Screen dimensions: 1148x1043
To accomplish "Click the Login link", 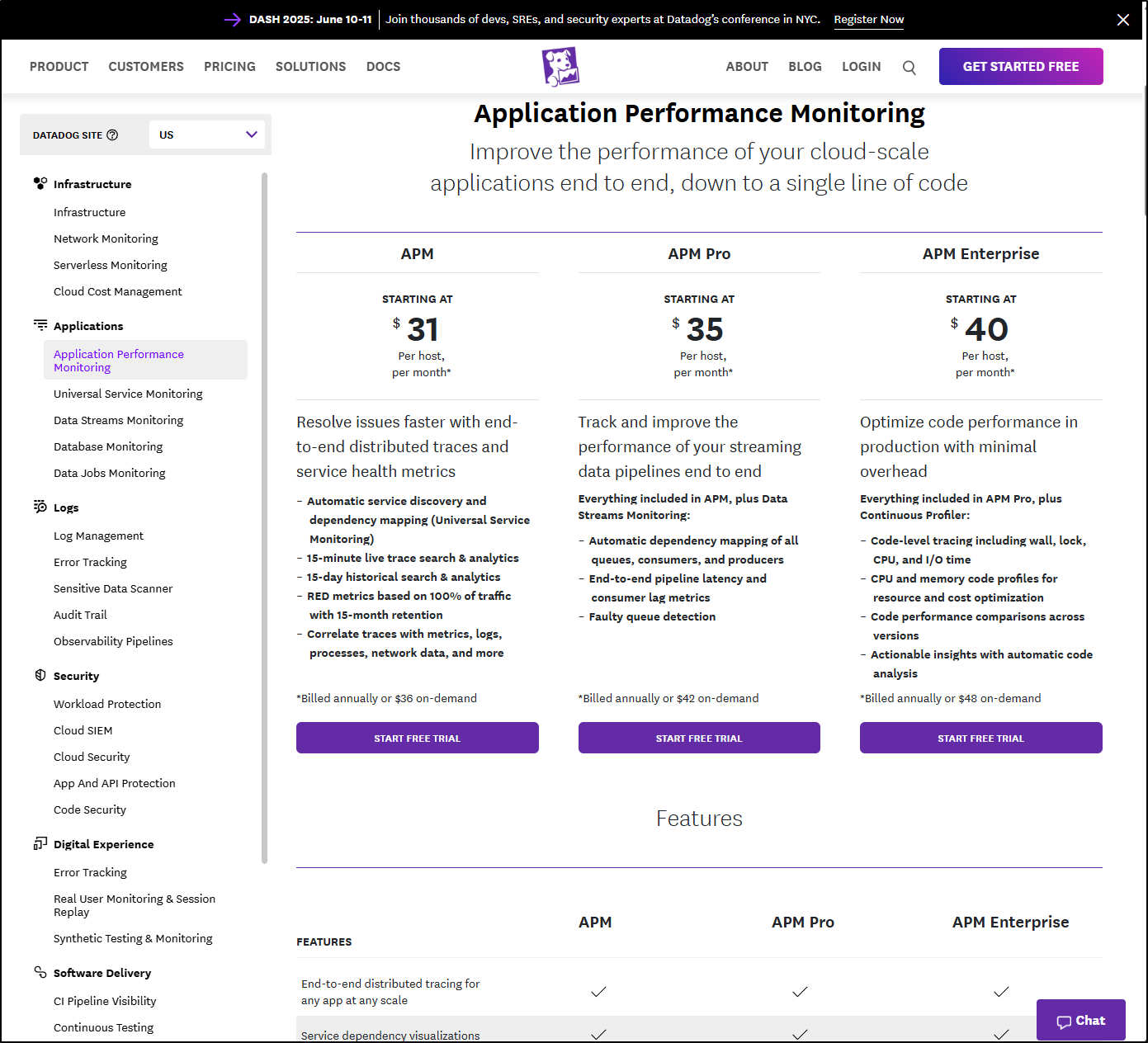I will coord(861,67).
